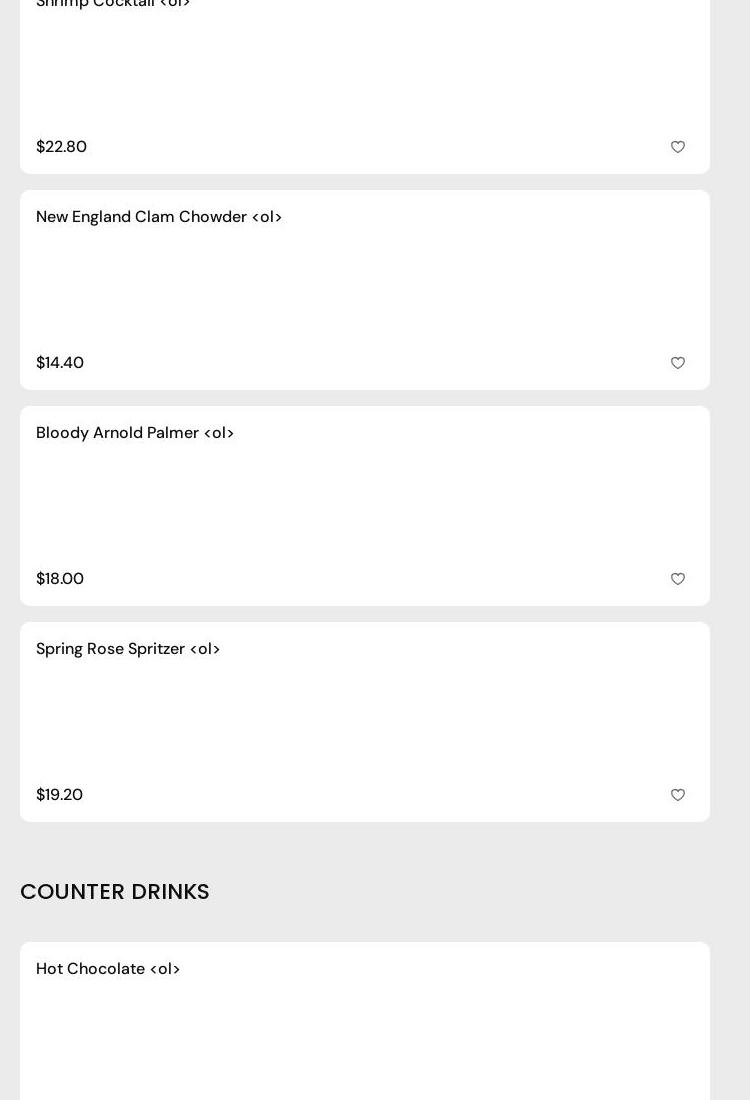Favorite the $22.80 Shrimp Cocktail with heart icon
750x1100 pixels.
pyautogui.click(x=678, y=147)
